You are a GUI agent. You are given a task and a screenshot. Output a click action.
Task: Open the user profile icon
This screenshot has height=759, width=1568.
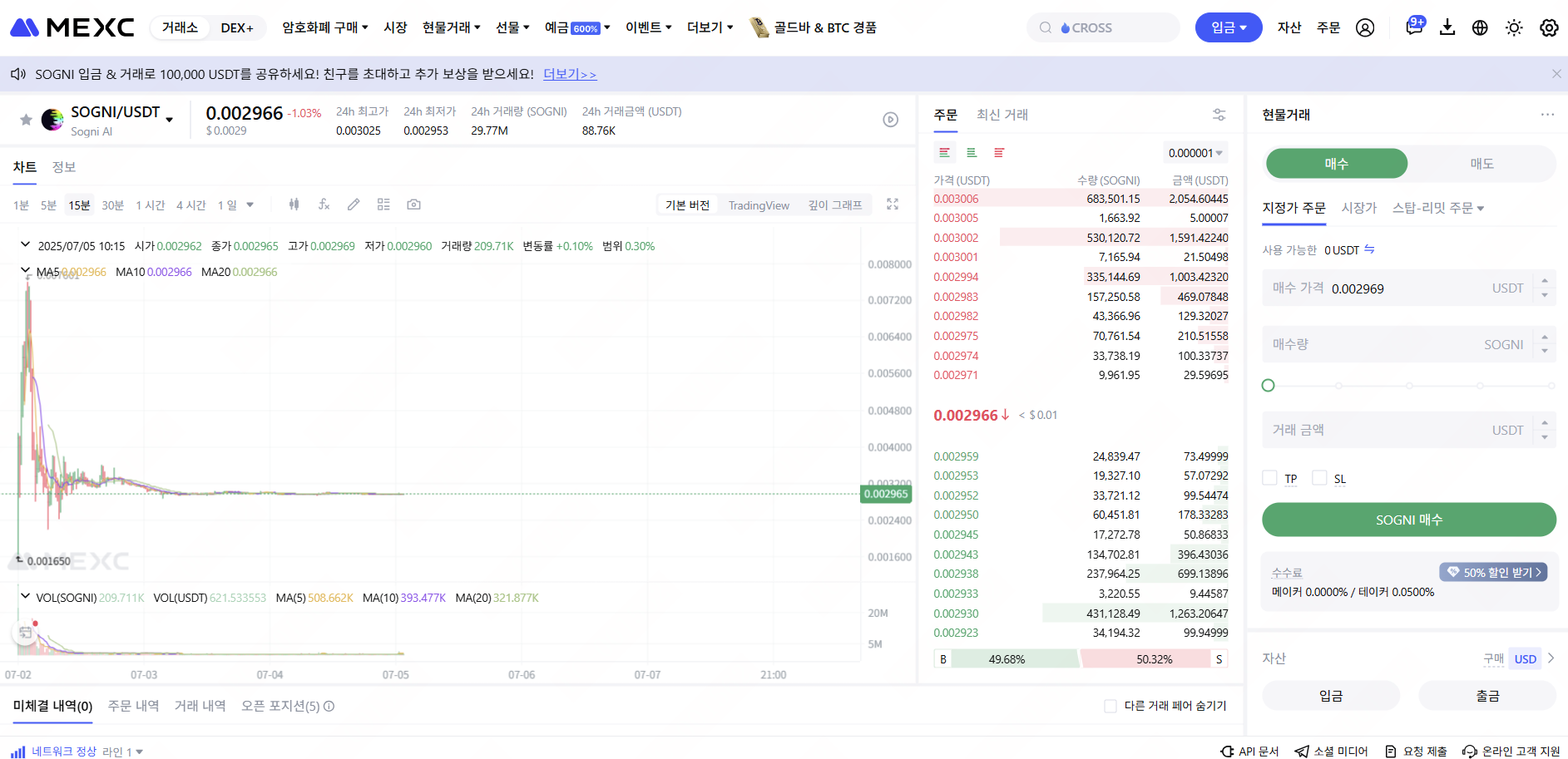1365,27
